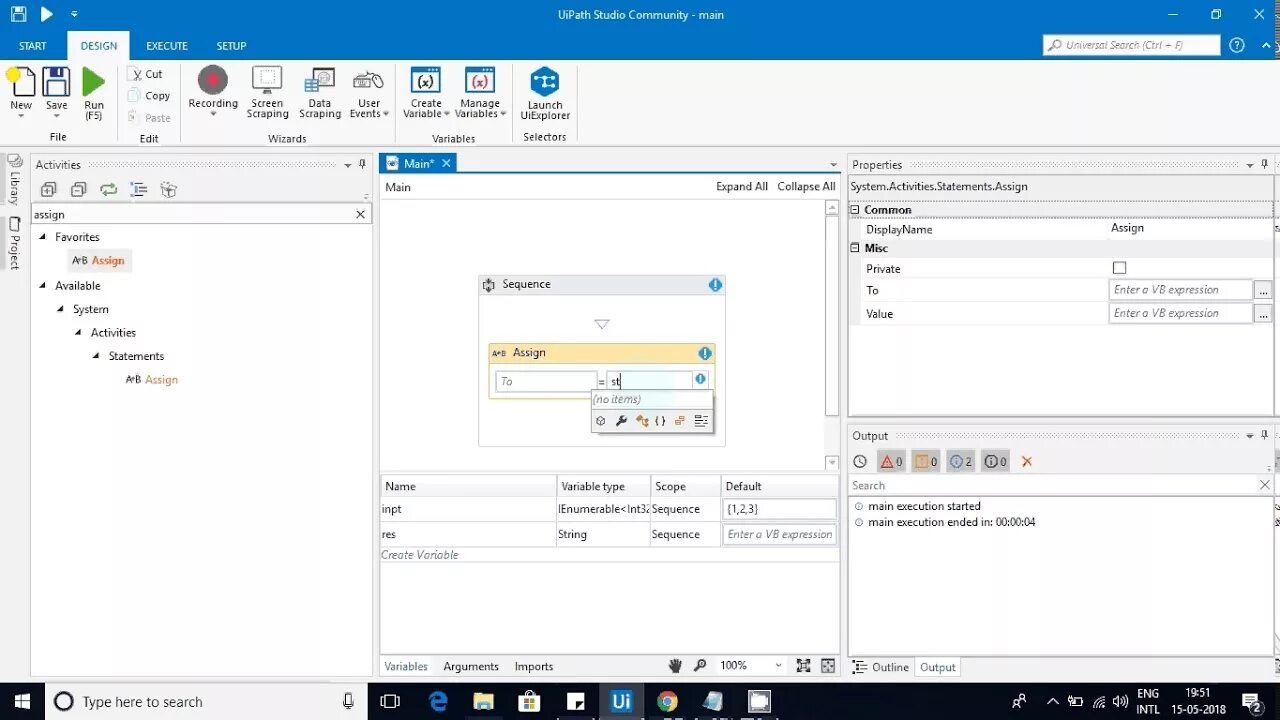Open the Recording dropdown arrow
Viewport: 1280px width, 720px height.
coord(213,114)
